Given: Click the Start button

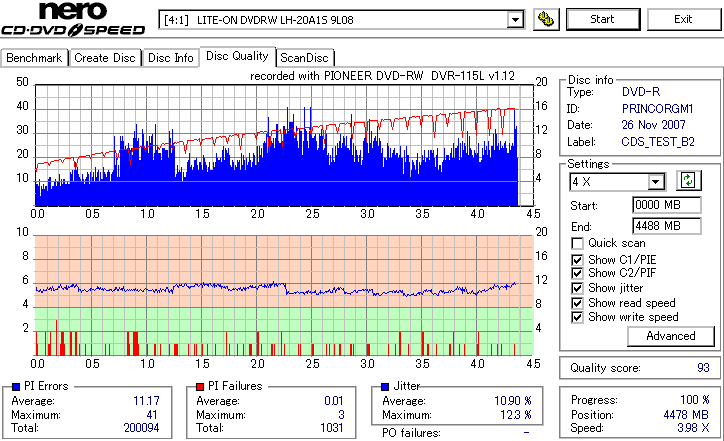Looking at the screenshot, I should click(x=603, y=19).
